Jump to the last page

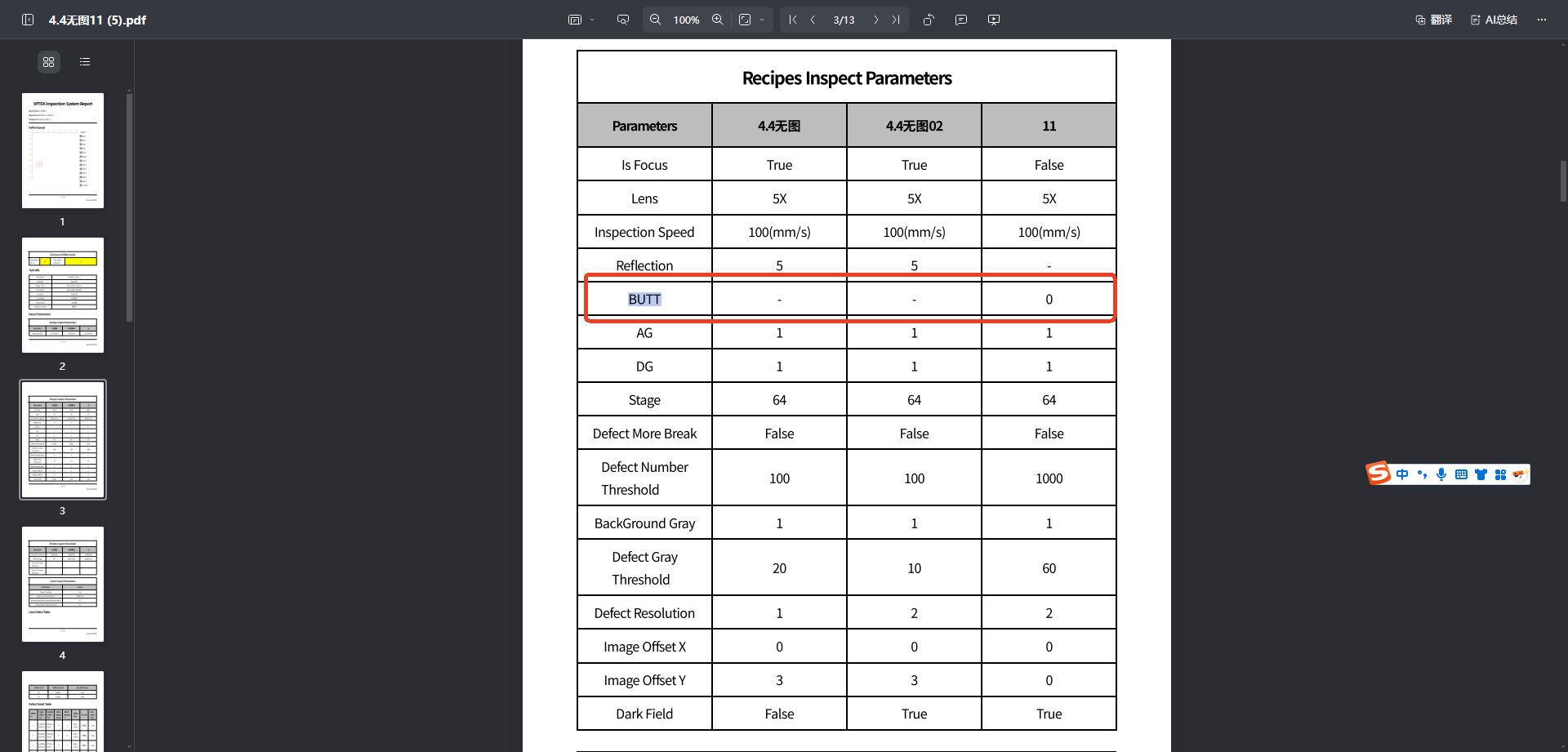coord(896,20)
